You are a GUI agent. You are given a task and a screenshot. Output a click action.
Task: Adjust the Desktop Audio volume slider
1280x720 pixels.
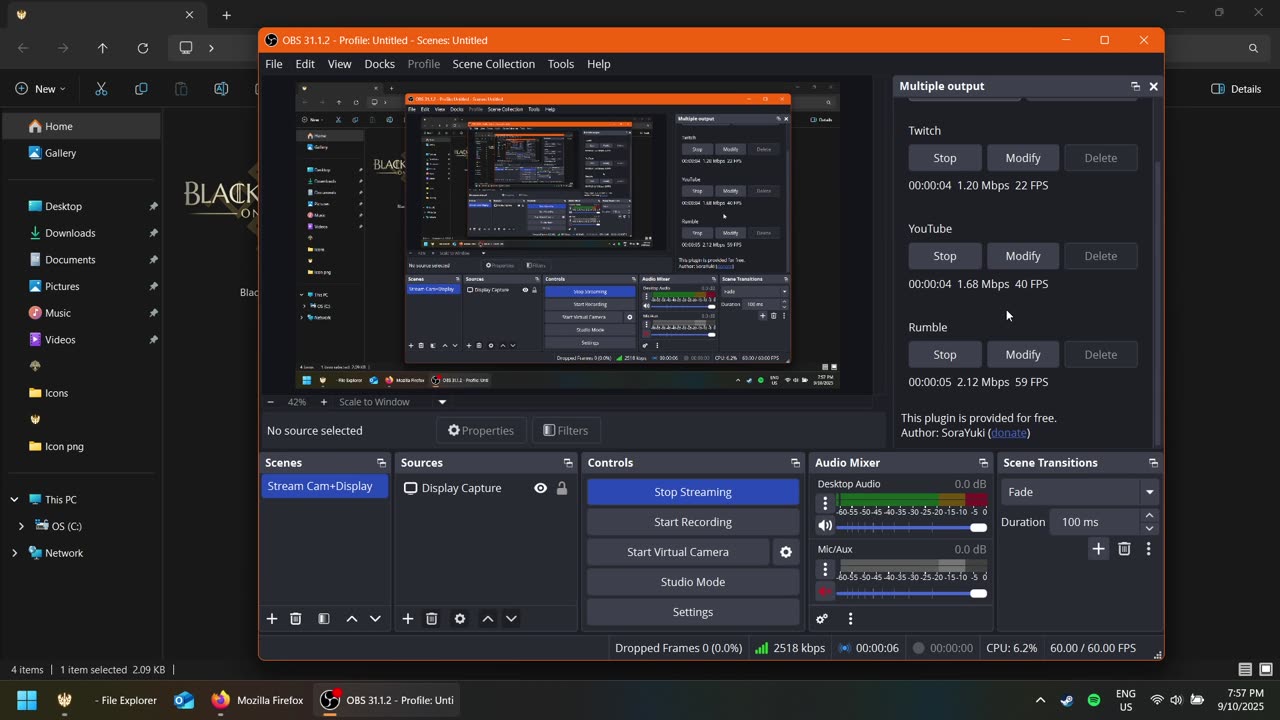coord(911,527)
